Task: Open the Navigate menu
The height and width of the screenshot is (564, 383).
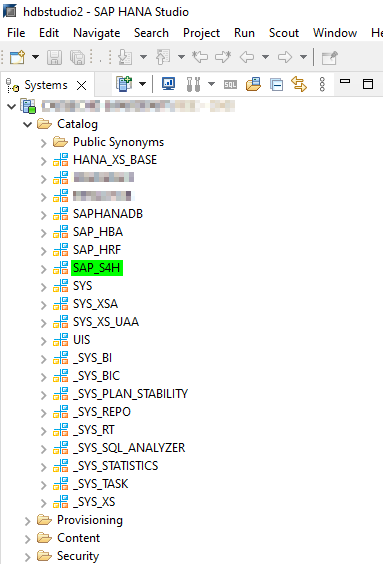Action: tap(96, 33)
